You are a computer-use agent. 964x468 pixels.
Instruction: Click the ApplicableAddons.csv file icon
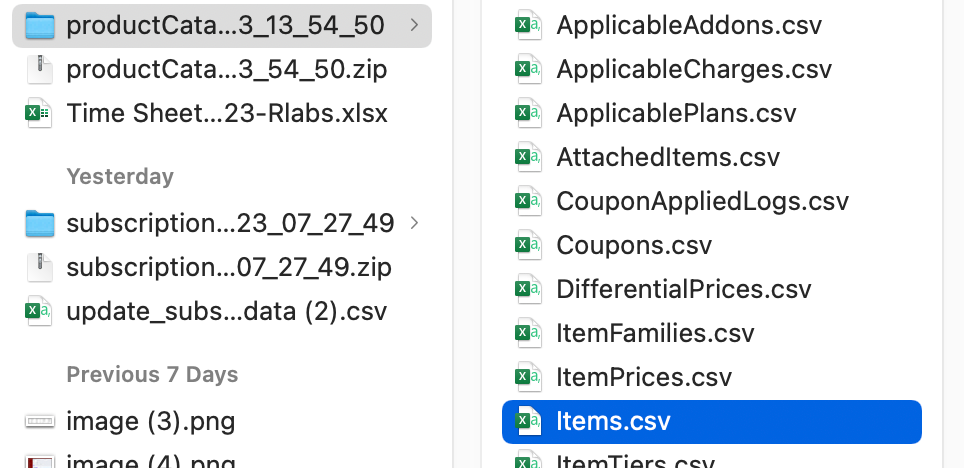click(527, 25)
